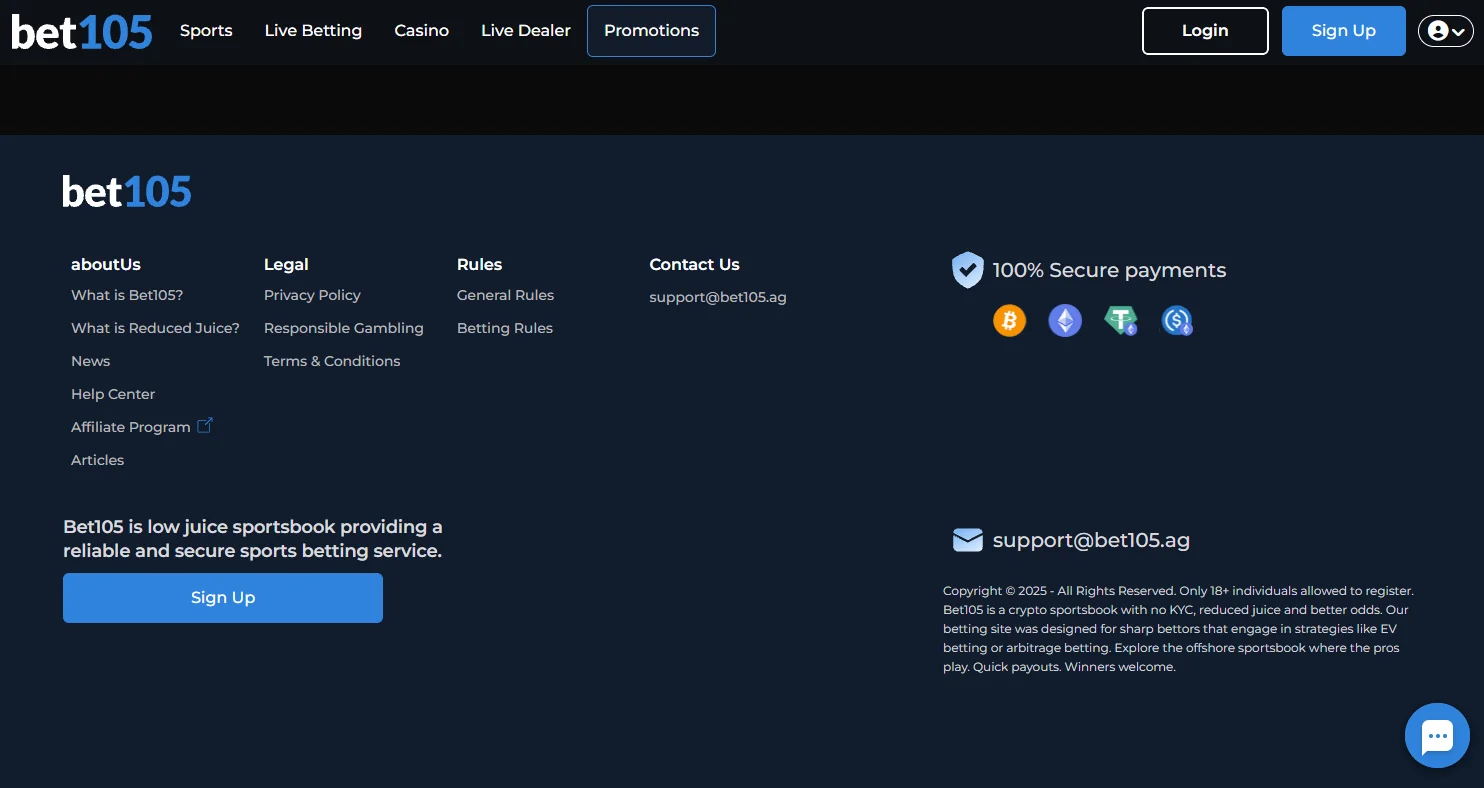1484x788 pixels.
Task: Click the Legal column heading
Action: (286, 264)
